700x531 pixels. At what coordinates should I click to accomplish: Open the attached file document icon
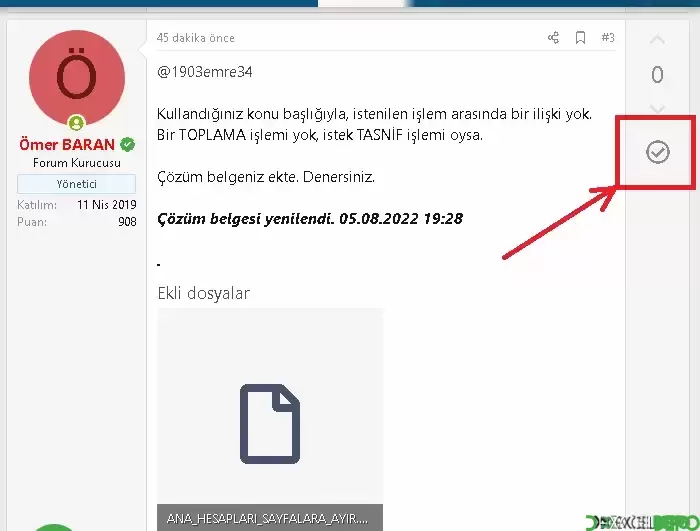[270, 424]
